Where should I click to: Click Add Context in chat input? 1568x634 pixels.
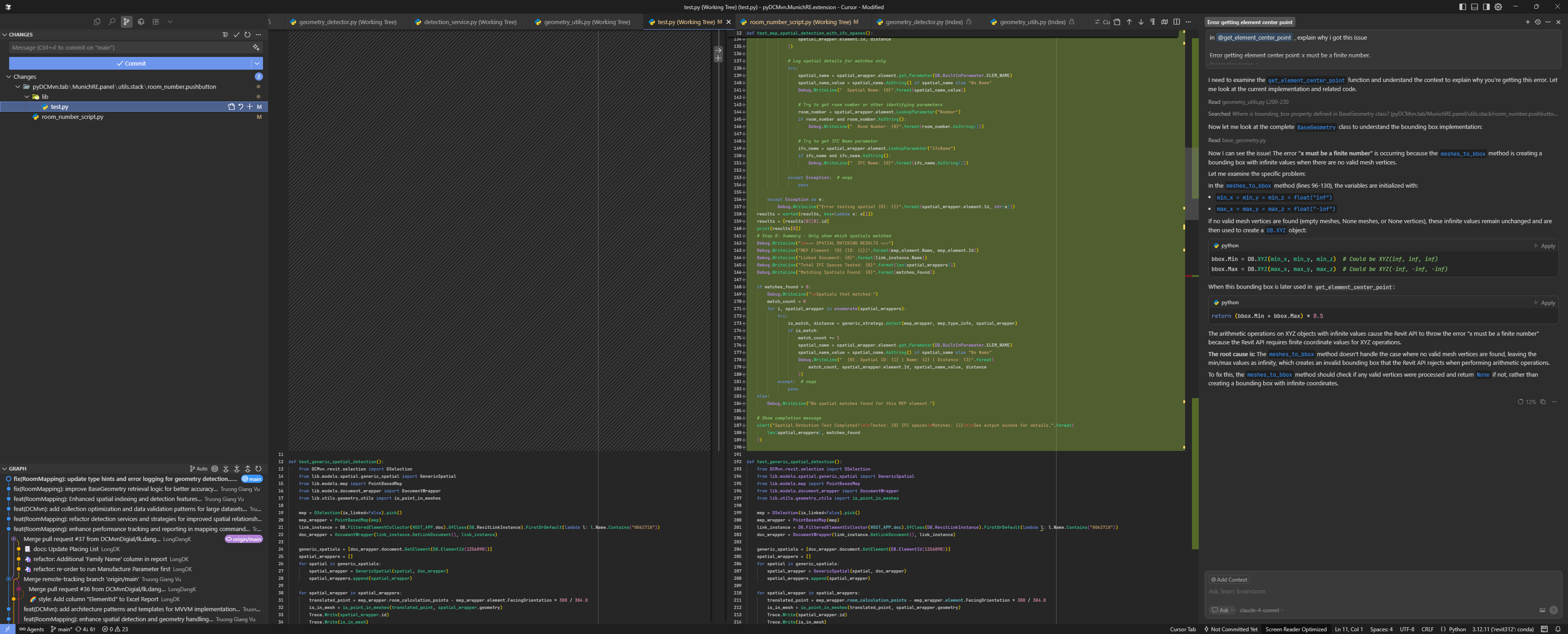(x=1229, y=579)
